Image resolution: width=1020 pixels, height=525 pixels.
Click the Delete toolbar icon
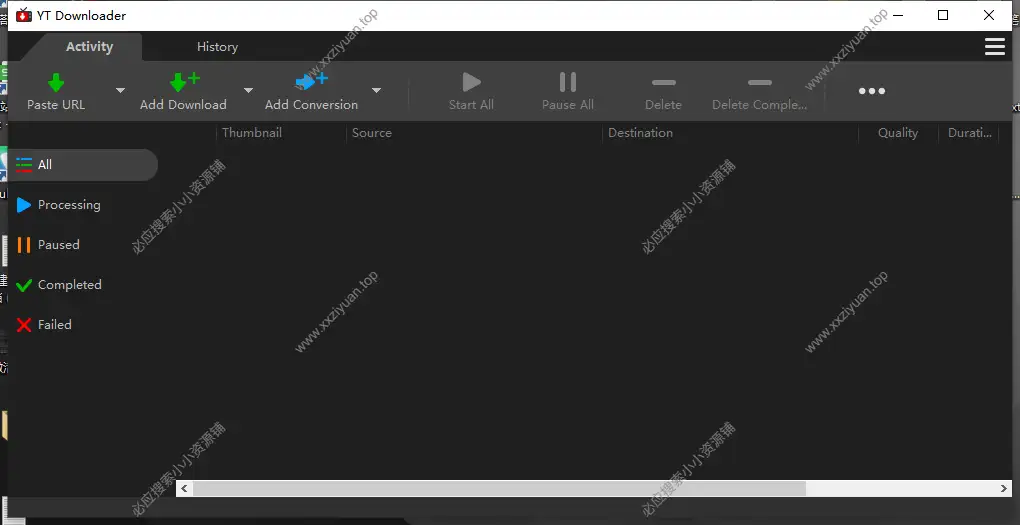coord(663,83)
